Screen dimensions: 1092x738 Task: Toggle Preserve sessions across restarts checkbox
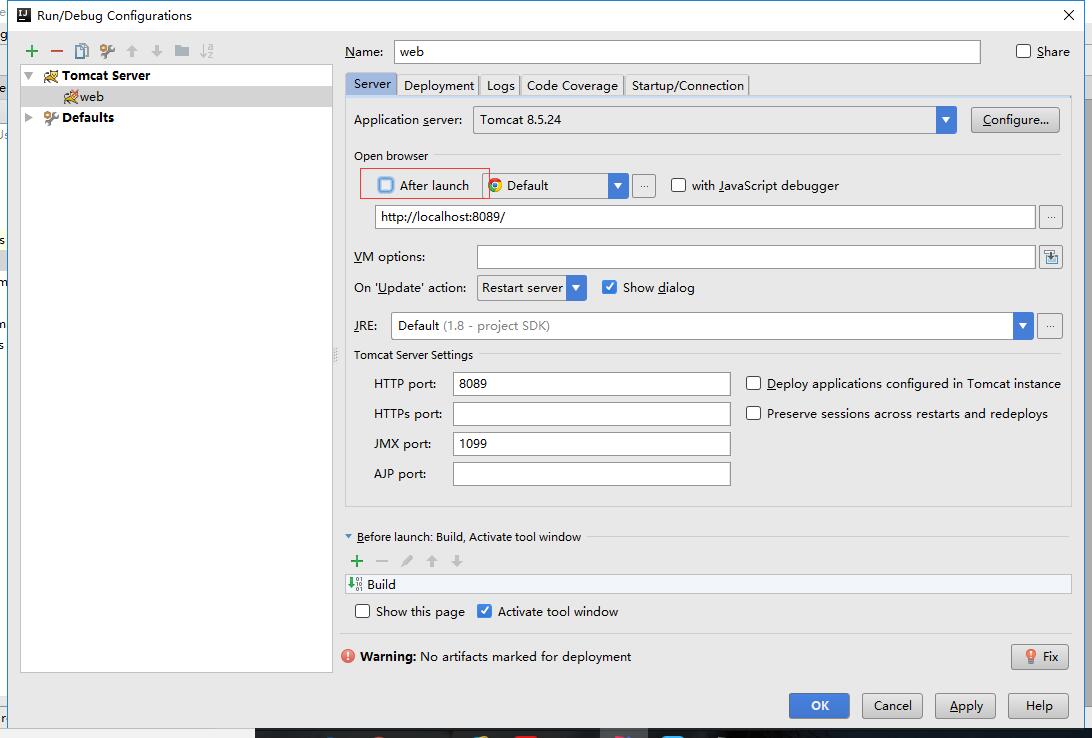(x=754, y=413)
